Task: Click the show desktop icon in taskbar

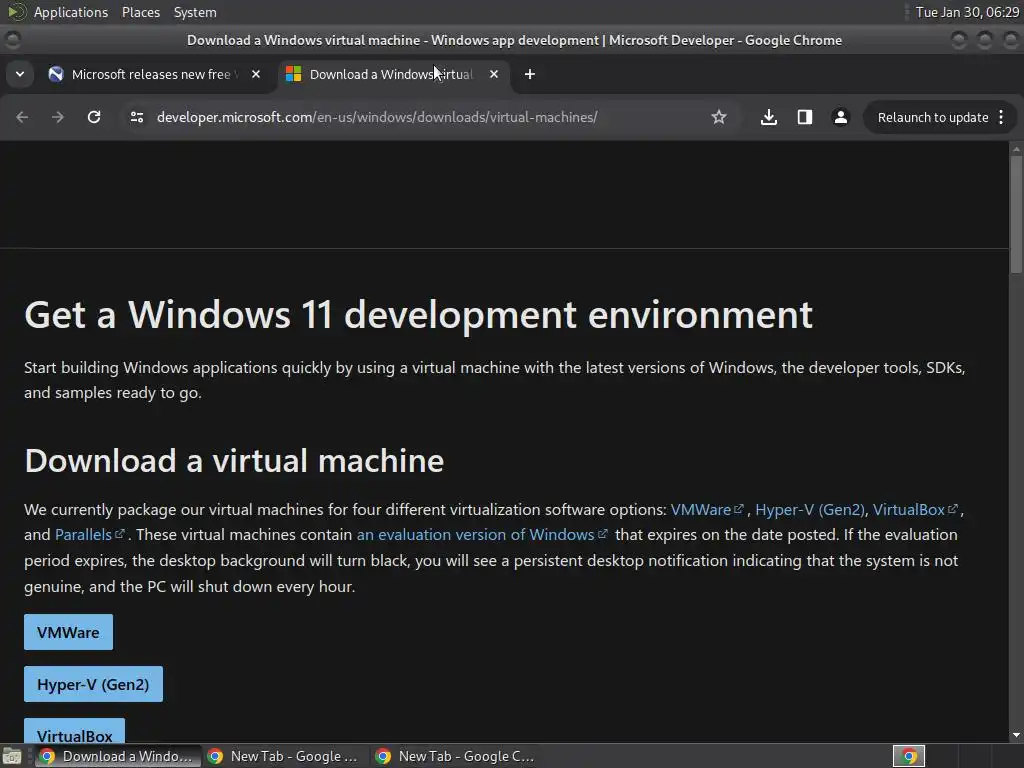Action: pyautogui.click(x=12, y=756)
